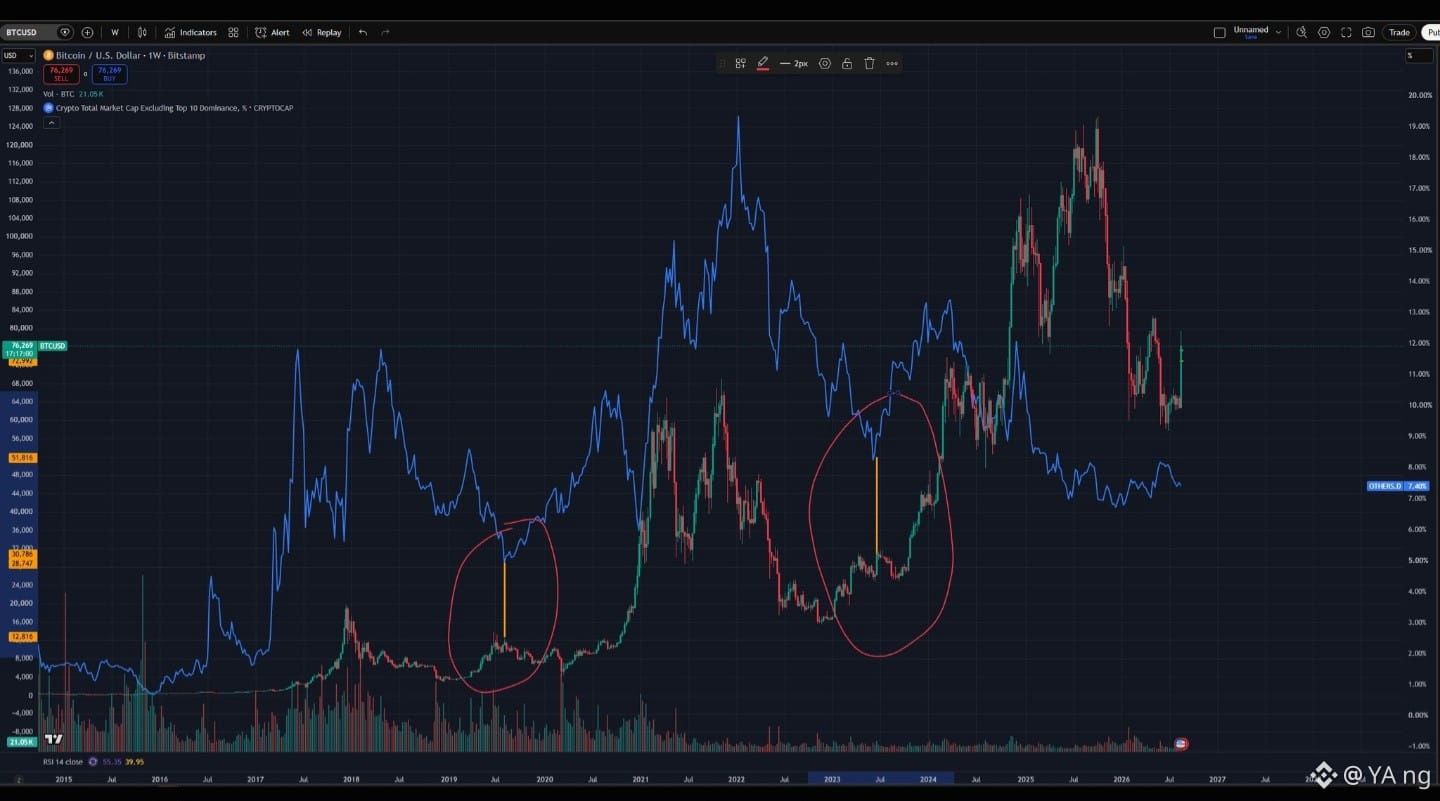Add a comparison symbol with plus icon
The image size is (1440, 801).
pyautogui.click(x=87, y=33)
